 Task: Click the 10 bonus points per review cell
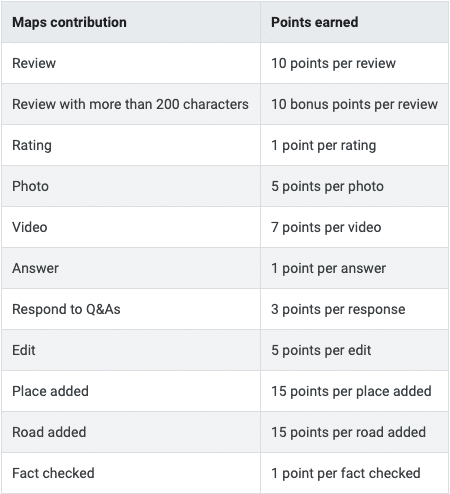coord(354,104)
